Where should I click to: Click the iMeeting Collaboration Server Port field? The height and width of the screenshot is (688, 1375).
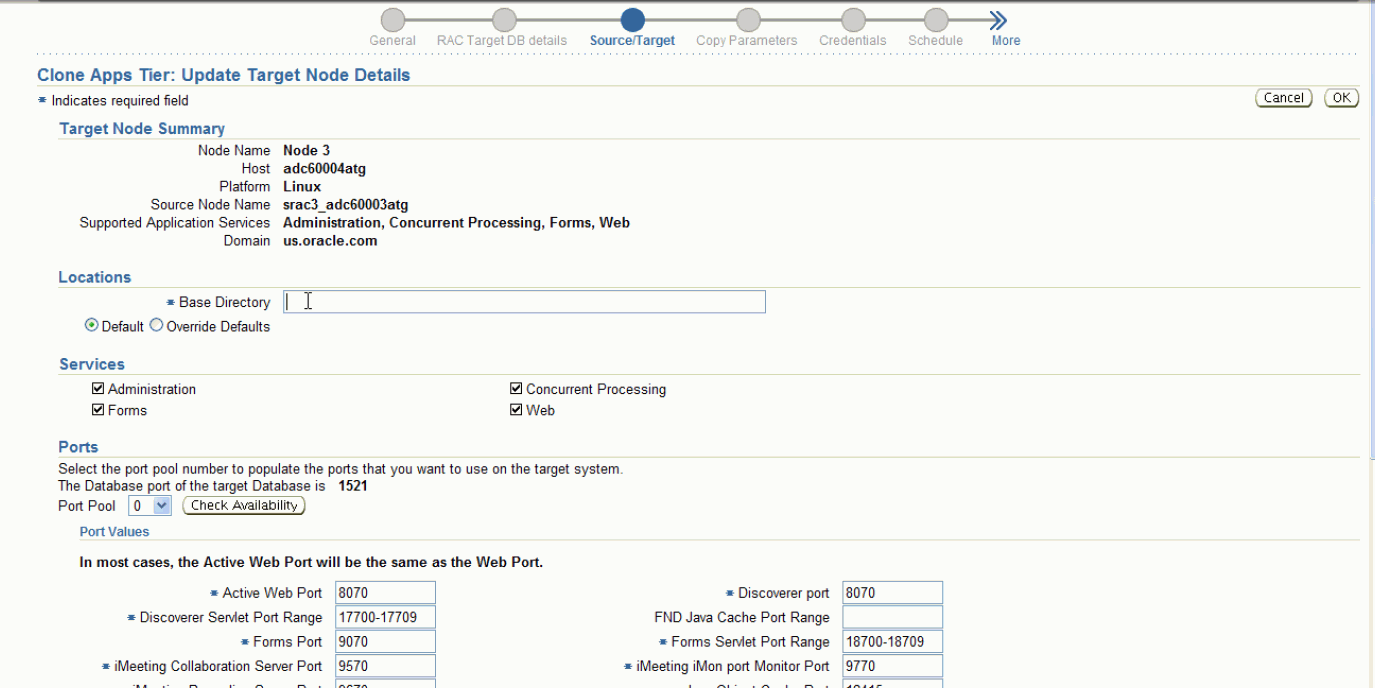click(386, 666)
